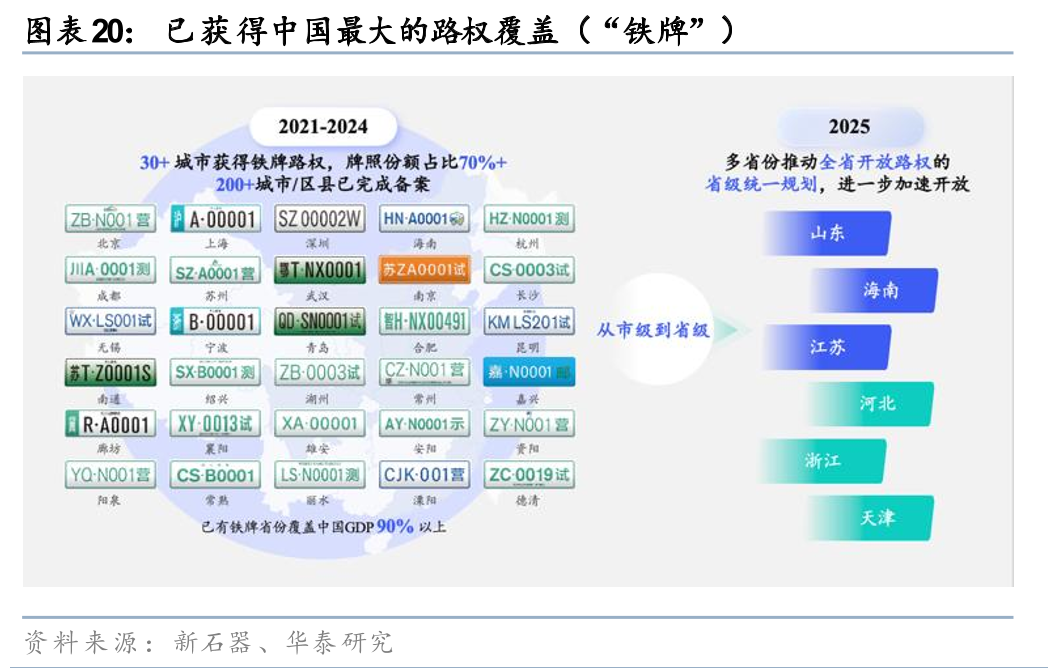1048x668 pixels.
Task: Click the 天津 province block
Action: click(874, 518)
